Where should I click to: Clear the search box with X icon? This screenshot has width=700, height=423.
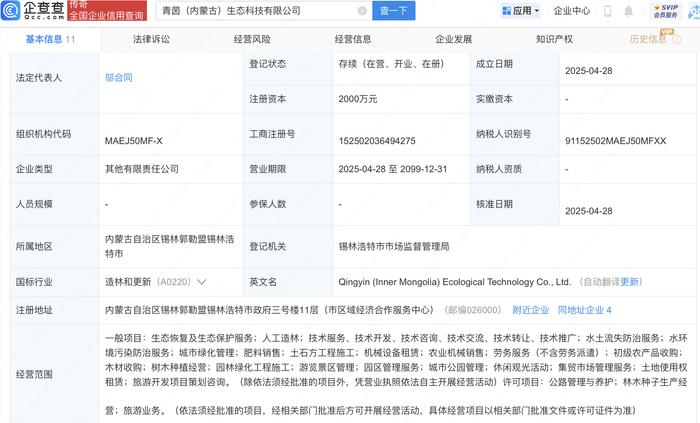[x=362, y=11]
